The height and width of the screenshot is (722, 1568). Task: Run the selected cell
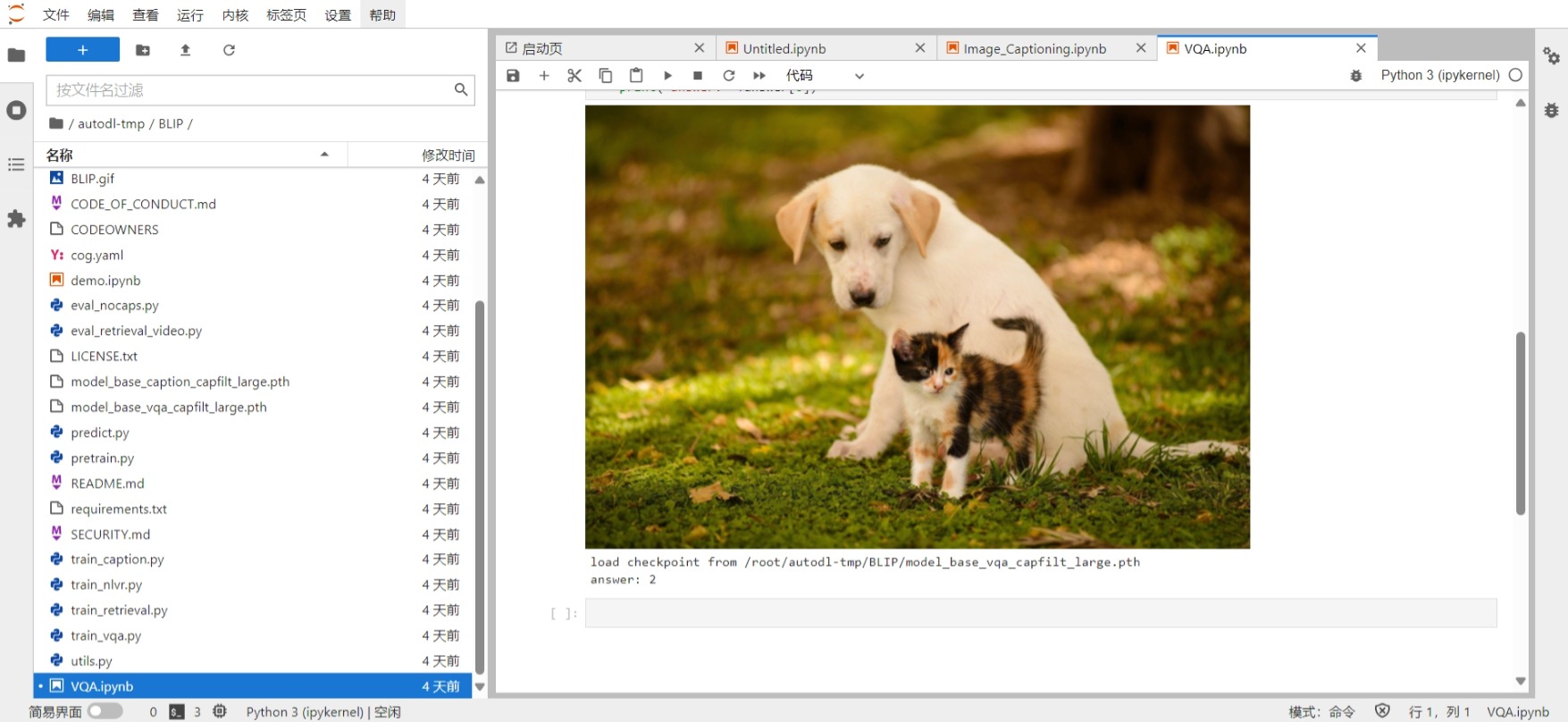click(x=667, y=76)
